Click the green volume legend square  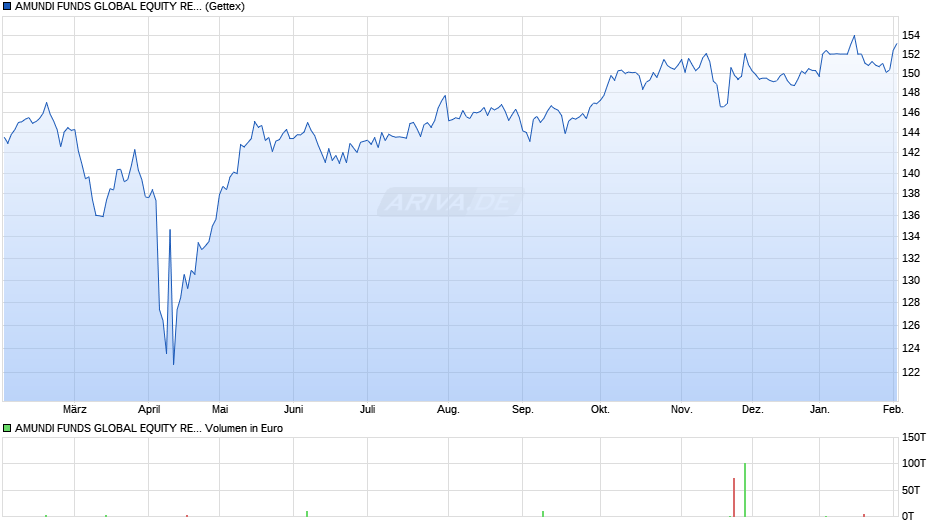click(x=7, y=428)
